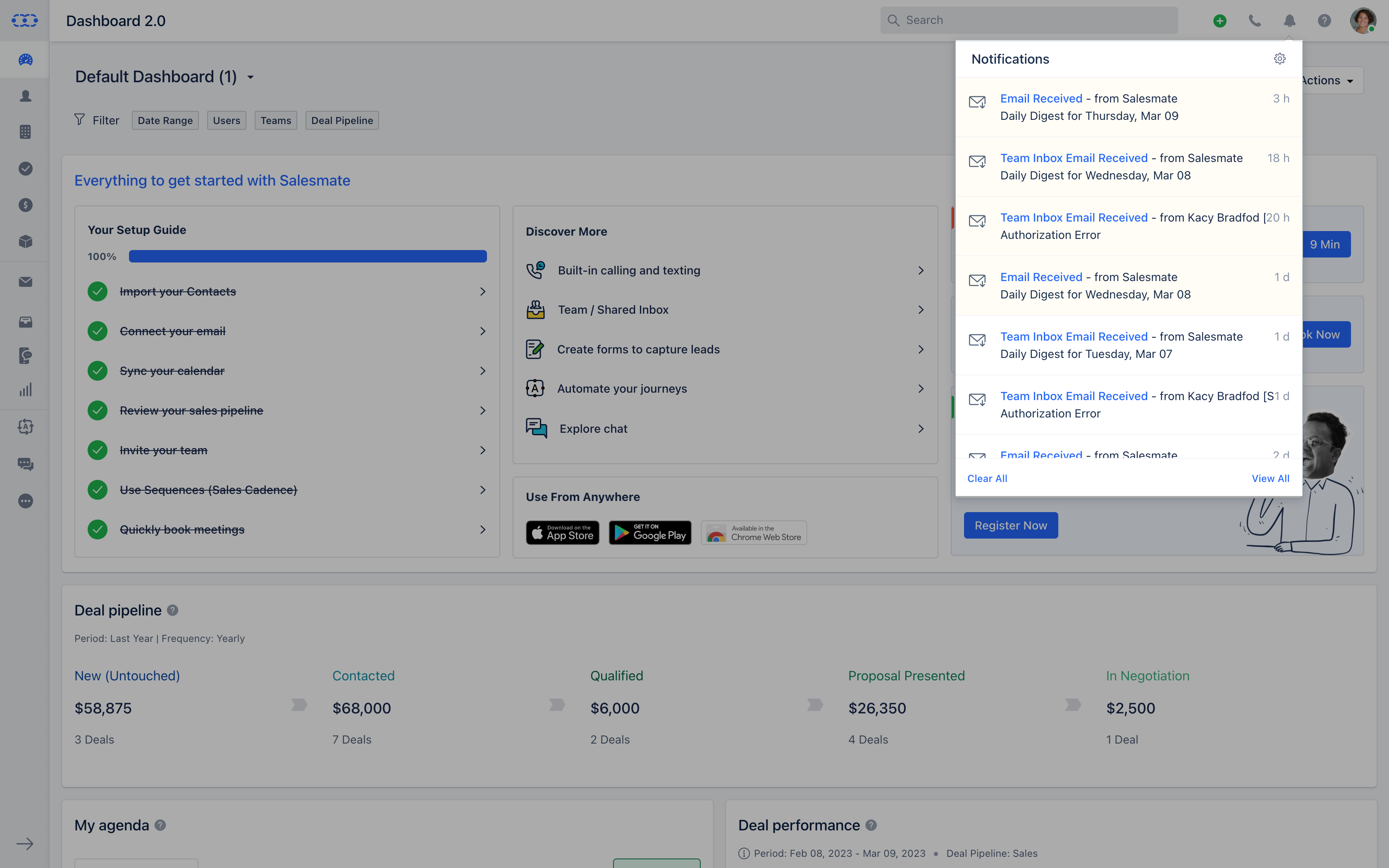Expand the sidebar with the arrow icon

tap(25, 844)
